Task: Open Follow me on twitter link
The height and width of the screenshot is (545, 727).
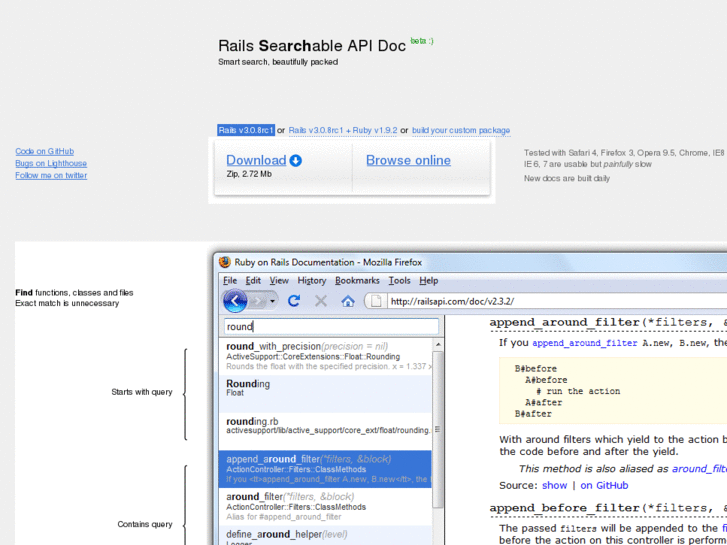Action: [51, 175]
